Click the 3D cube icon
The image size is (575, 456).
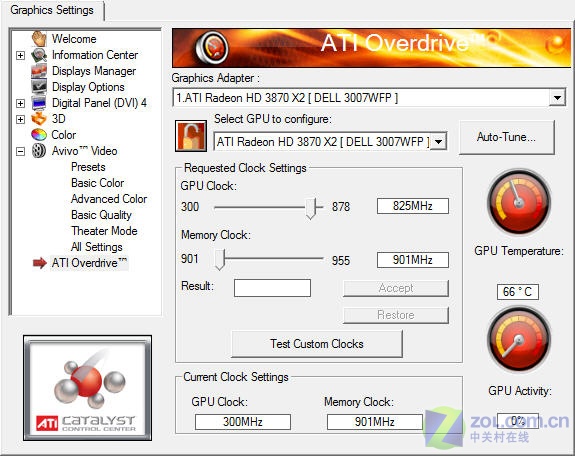(39, 118)
